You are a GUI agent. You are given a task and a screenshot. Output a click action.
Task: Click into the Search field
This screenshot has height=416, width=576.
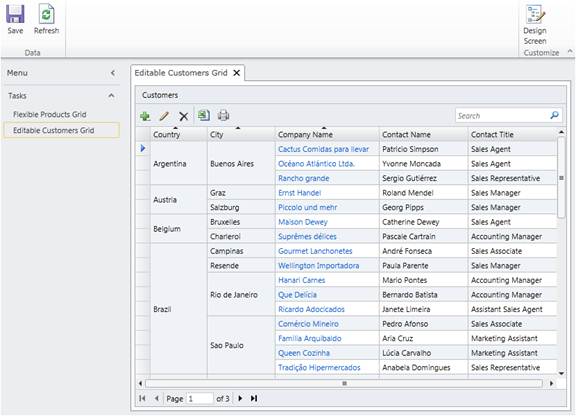502,116
